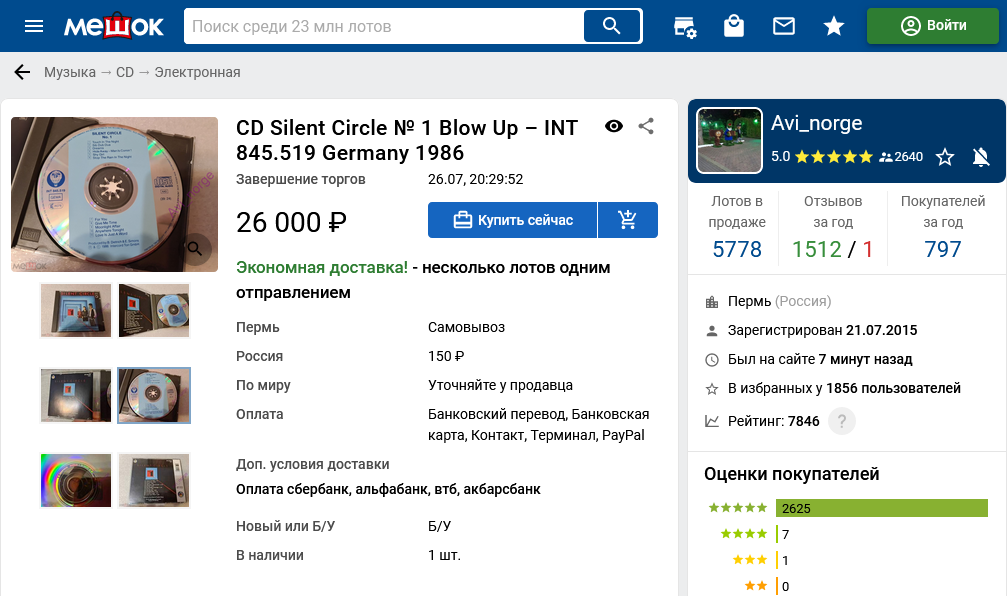The image size is (1007, 596).
Task: Add seller Avi_norge to favorites star
Action: pos(945,157)
